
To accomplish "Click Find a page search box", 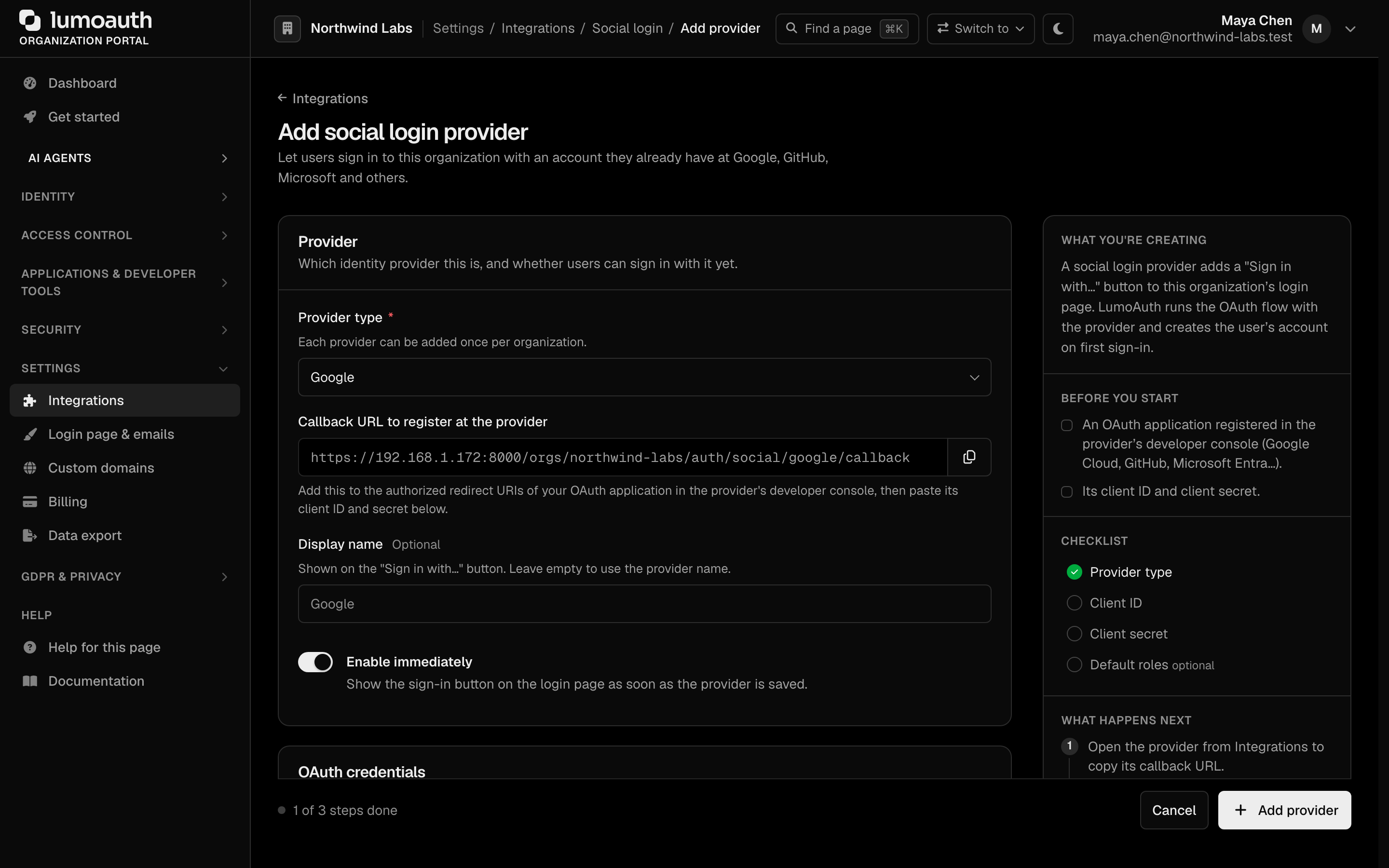I will 846,29.
